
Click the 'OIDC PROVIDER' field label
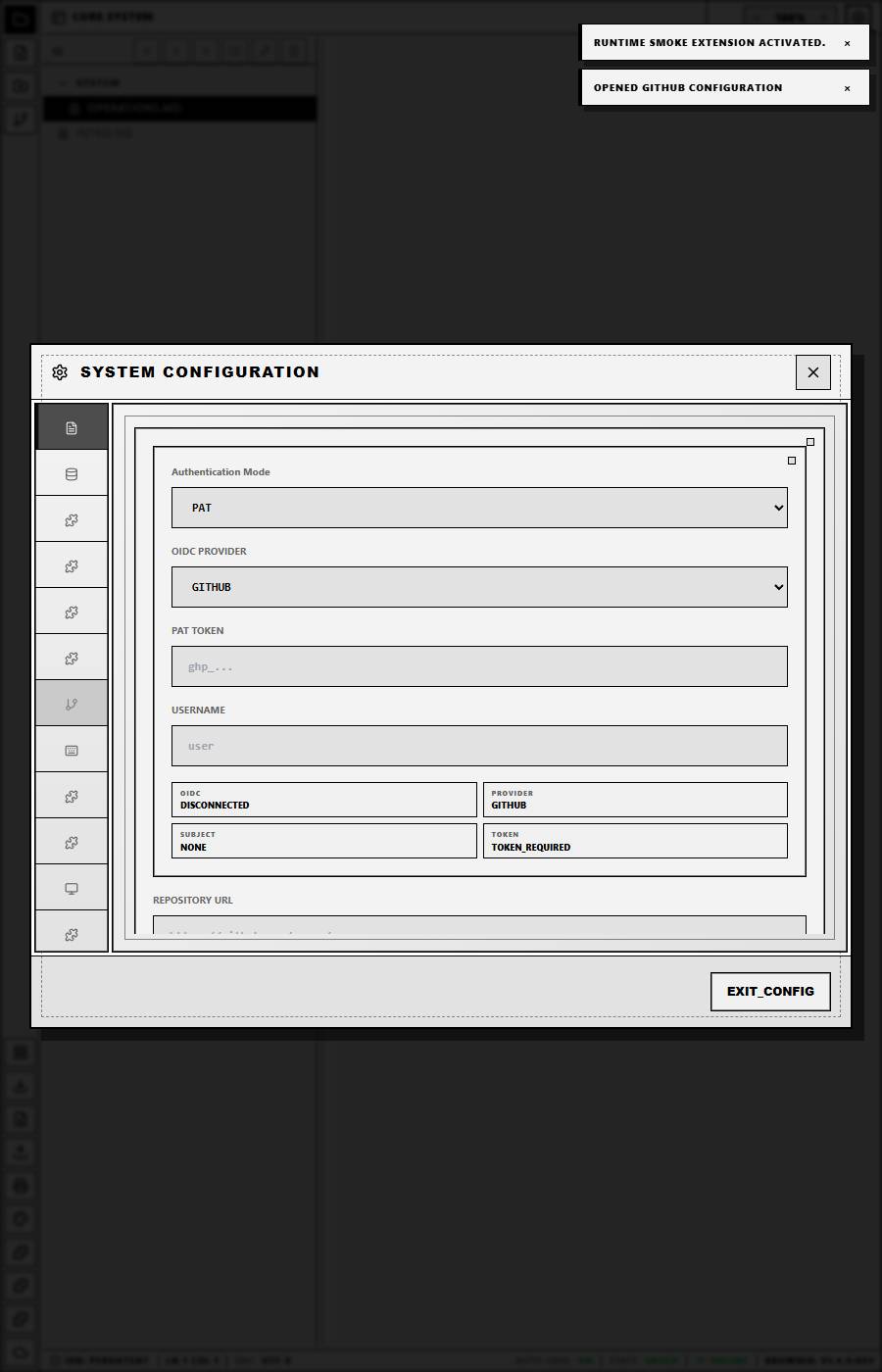(x=209, y=552)
